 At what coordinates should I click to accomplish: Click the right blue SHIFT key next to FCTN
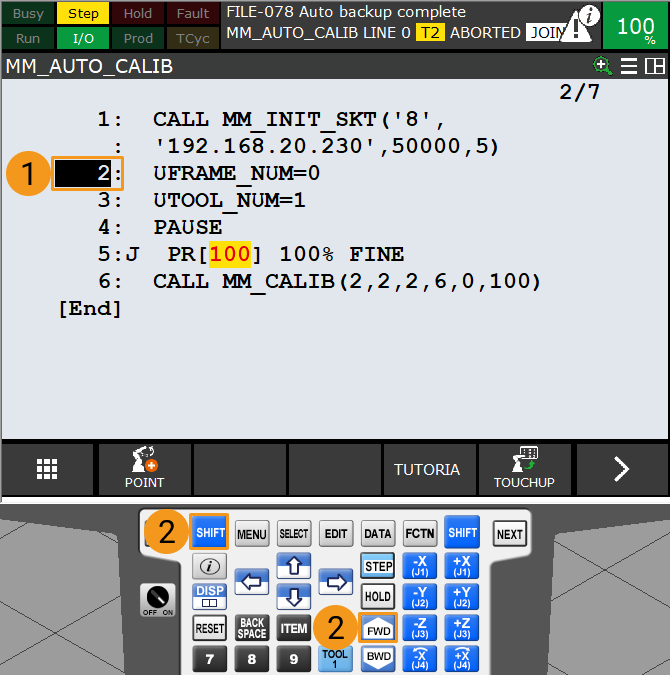pos(462,532)
